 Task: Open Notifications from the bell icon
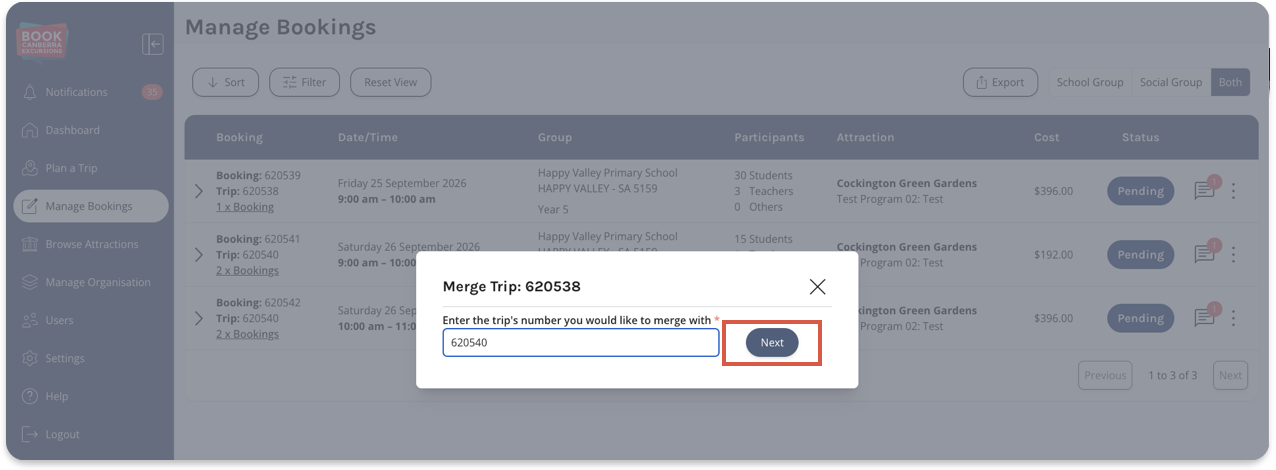(x=30, y=92)
